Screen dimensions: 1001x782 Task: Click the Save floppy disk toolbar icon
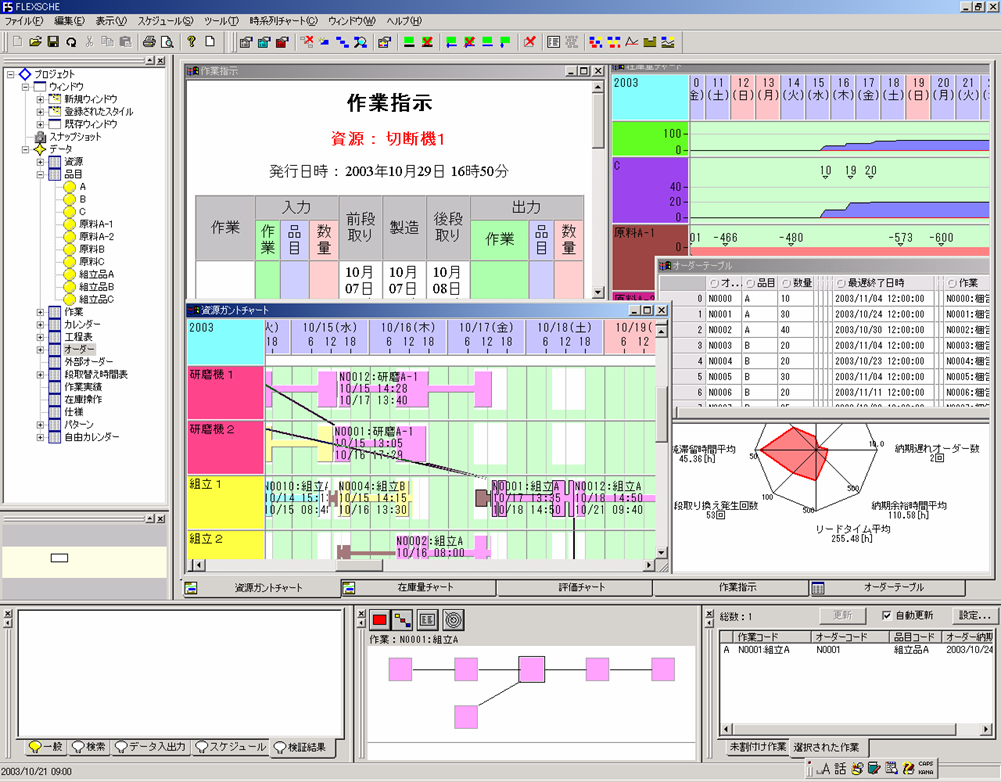pos(53,42)
